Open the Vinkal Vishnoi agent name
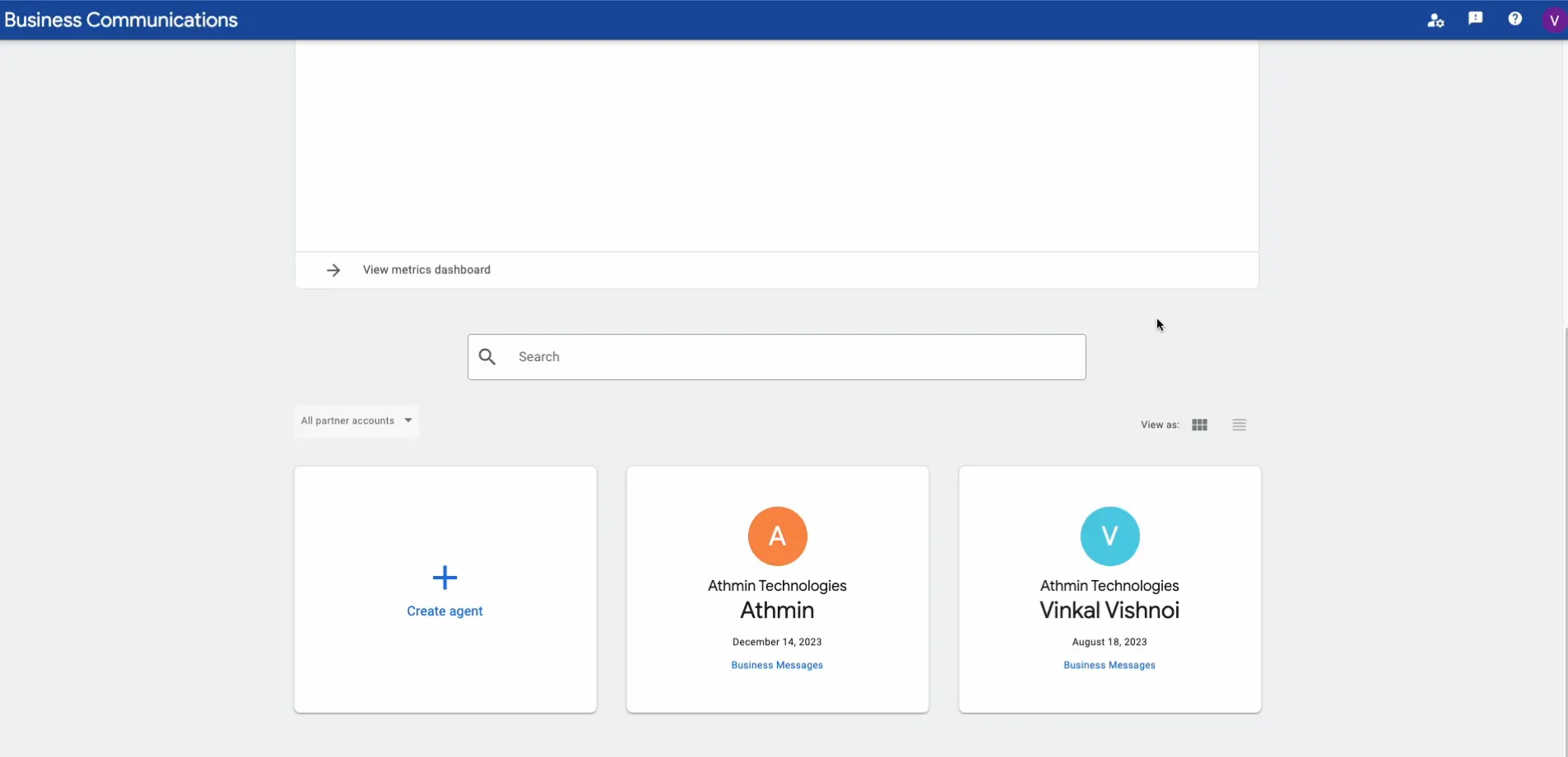 coord(1110,611)
